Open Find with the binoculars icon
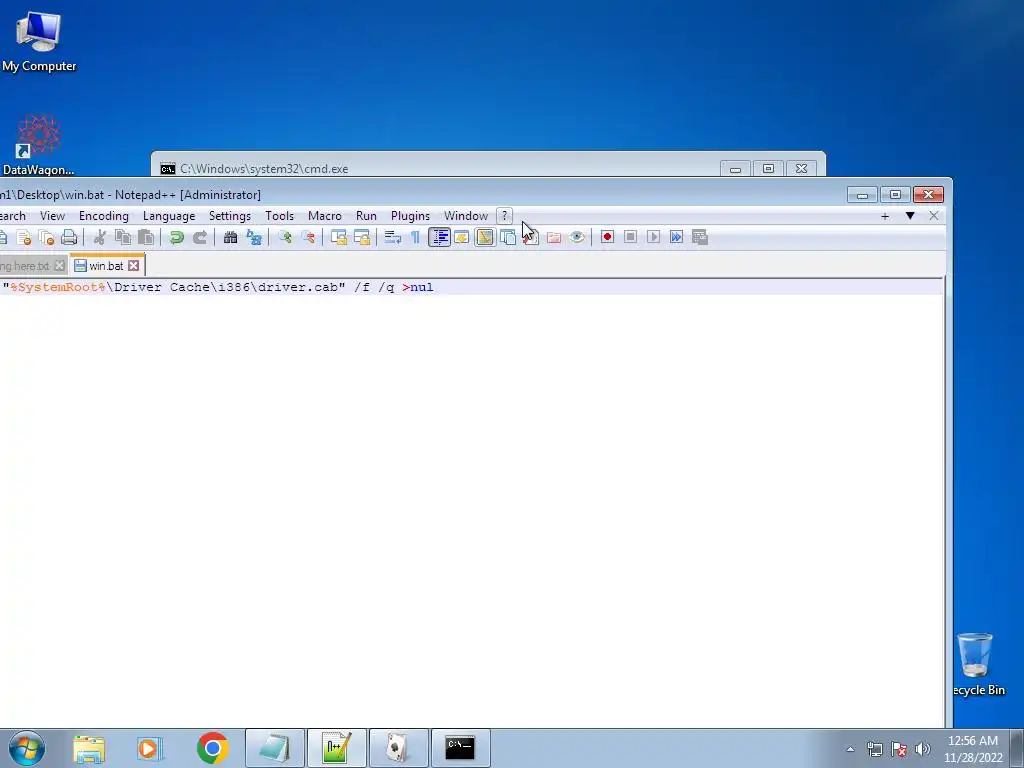The height and width of the screenshot is (768, 1024). pos(231,237)
